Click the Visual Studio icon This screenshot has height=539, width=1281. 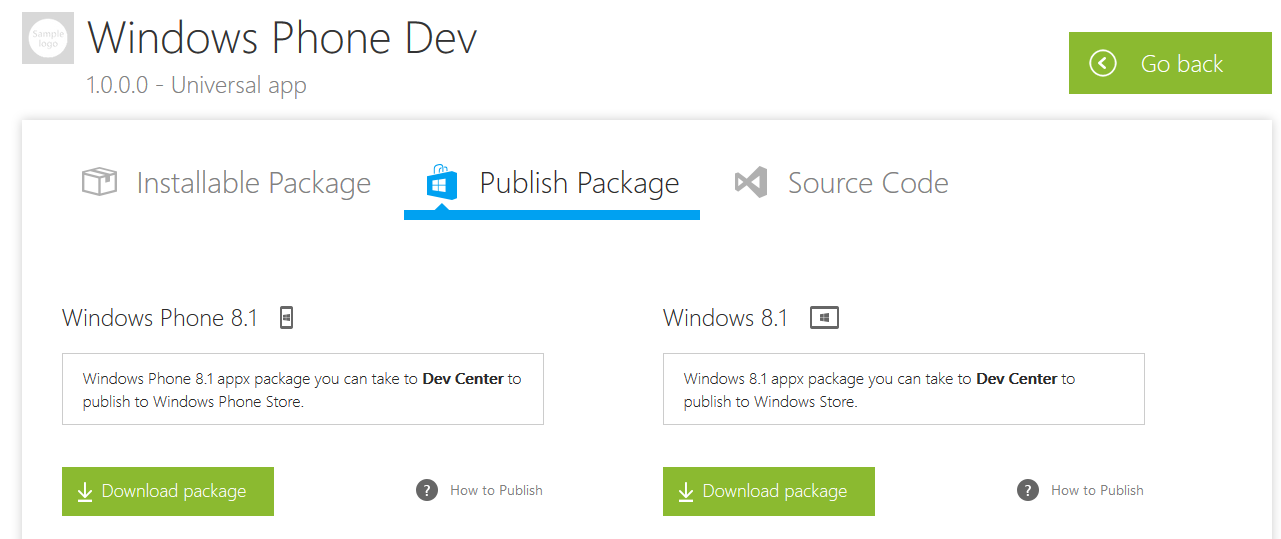(x=751, y=183)
